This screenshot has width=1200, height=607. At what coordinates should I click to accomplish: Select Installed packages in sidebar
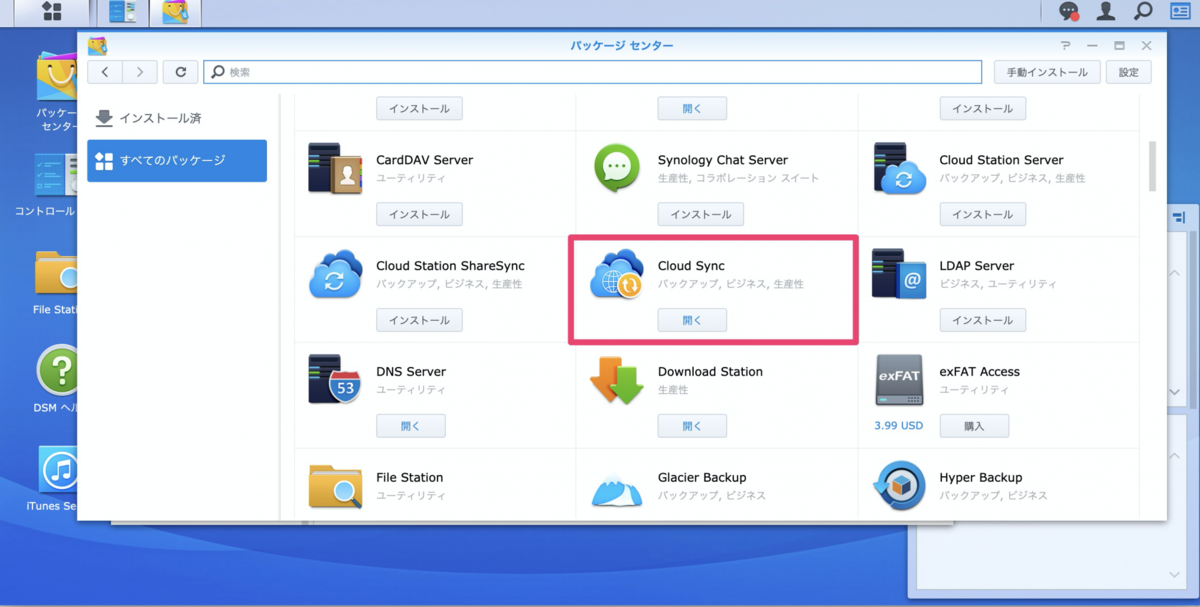point(160,118)
